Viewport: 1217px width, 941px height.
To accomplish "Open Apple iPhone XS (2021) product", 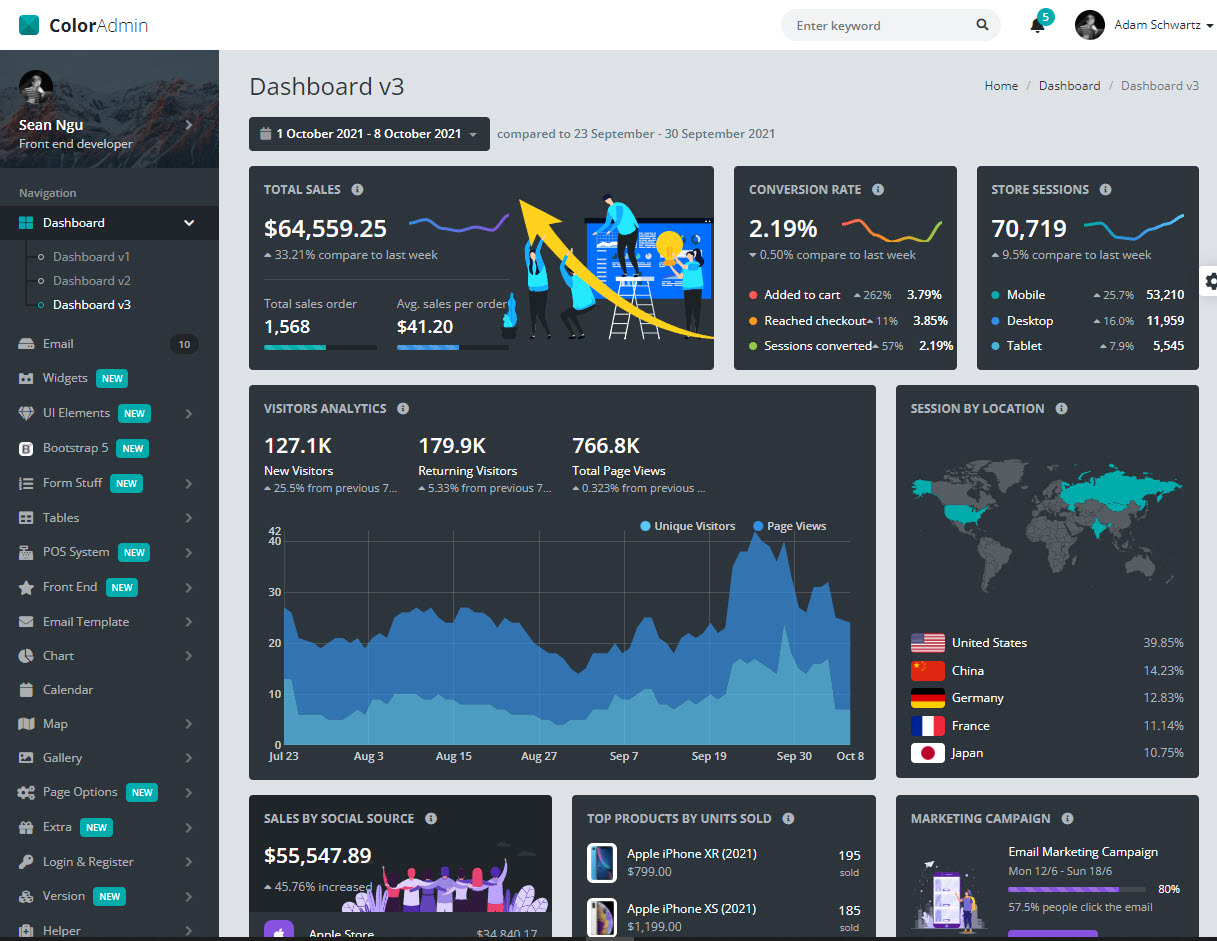I will tap(691, 909).
